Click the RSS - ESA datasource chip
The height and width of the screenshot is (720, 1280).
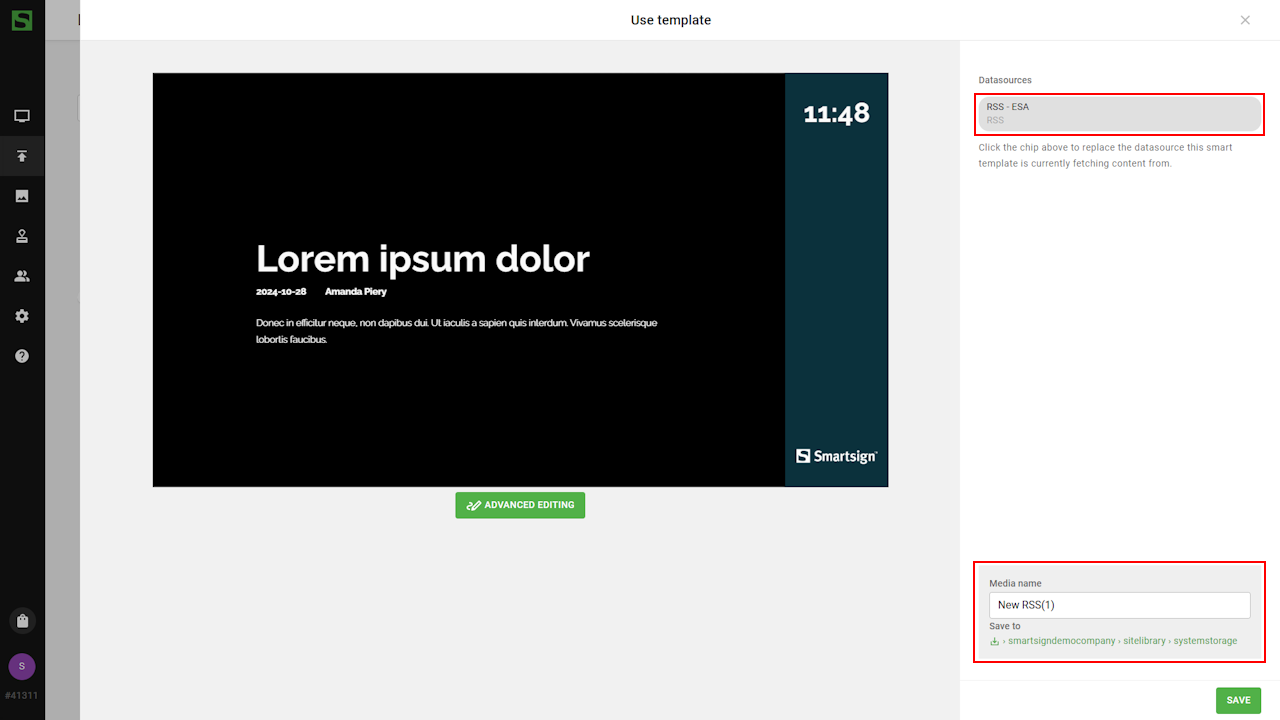pyautogui.click(x=1118, y=113)
